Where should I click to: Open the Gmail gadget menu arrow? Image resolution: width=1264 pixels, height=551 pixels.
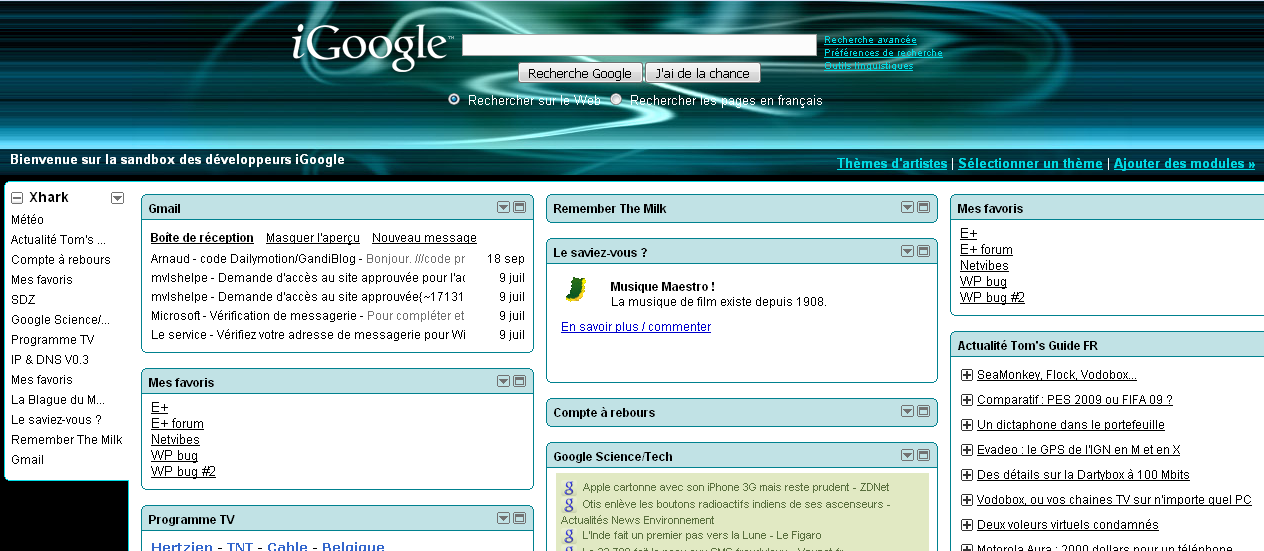coord(503,207)
